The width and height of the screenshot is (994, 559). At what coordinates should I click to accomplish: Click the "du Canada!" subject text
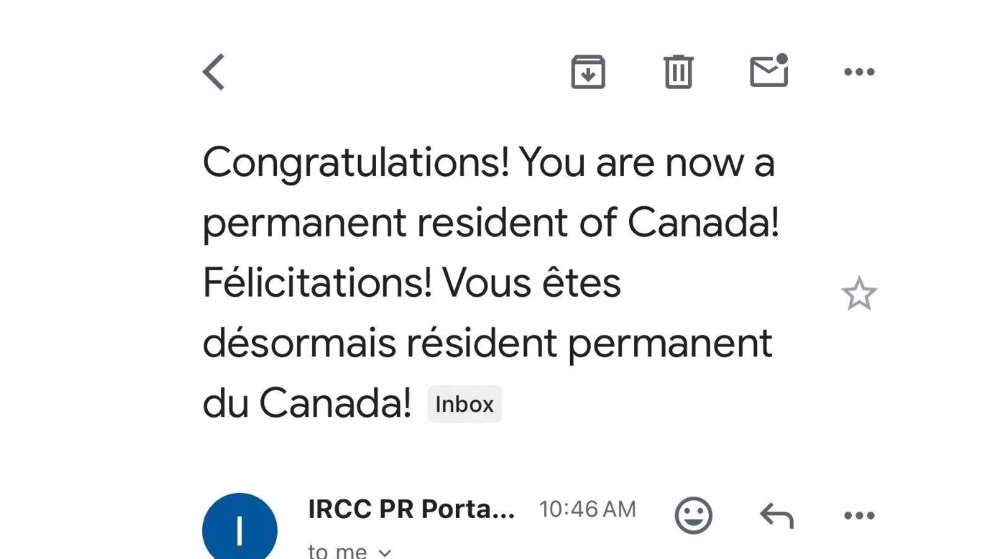click(x=307, y=403)
